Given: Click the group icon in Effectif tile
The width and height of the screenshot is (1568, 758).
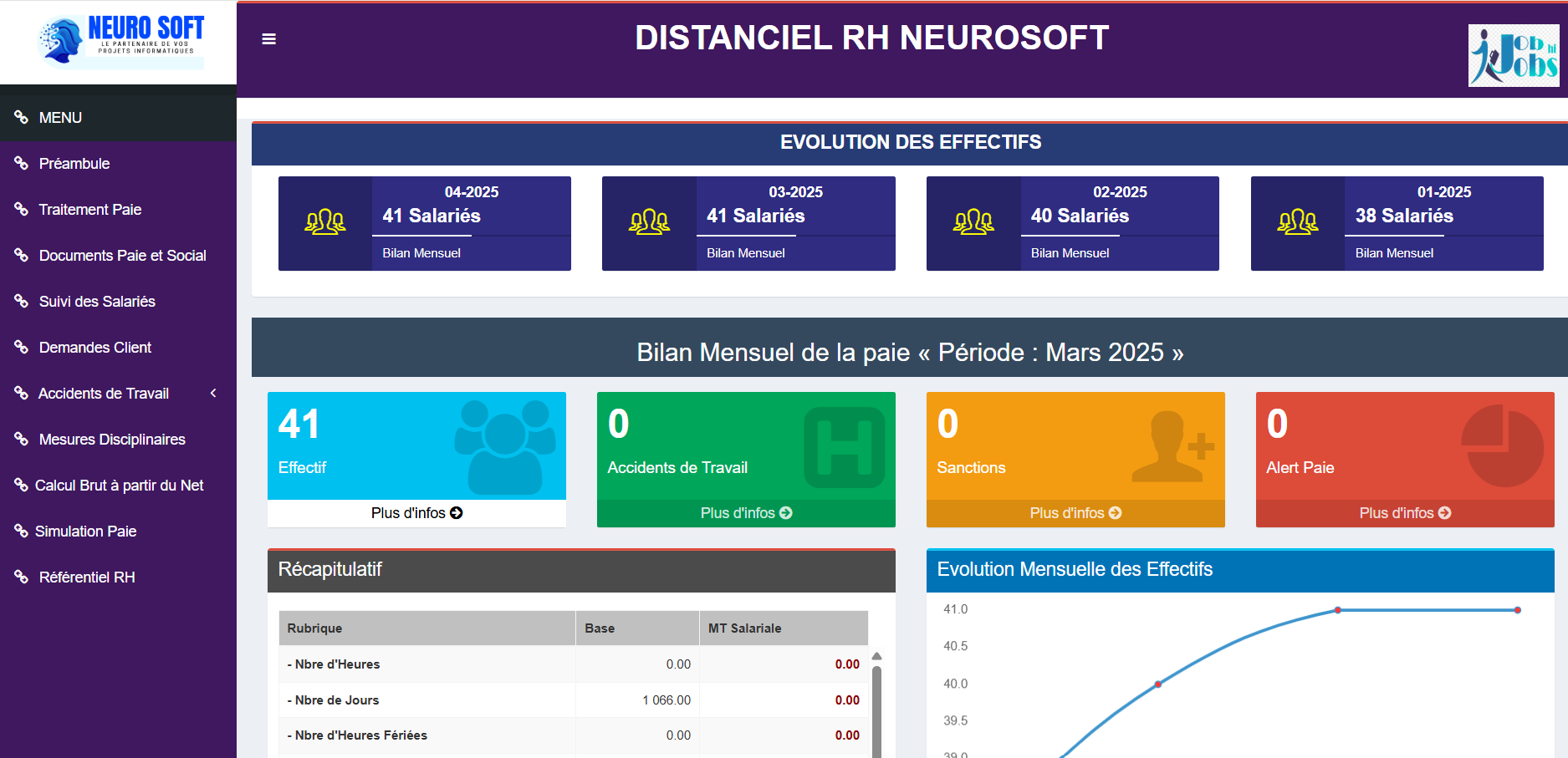Looking at the screenshot, I should (x=504, y=445).
